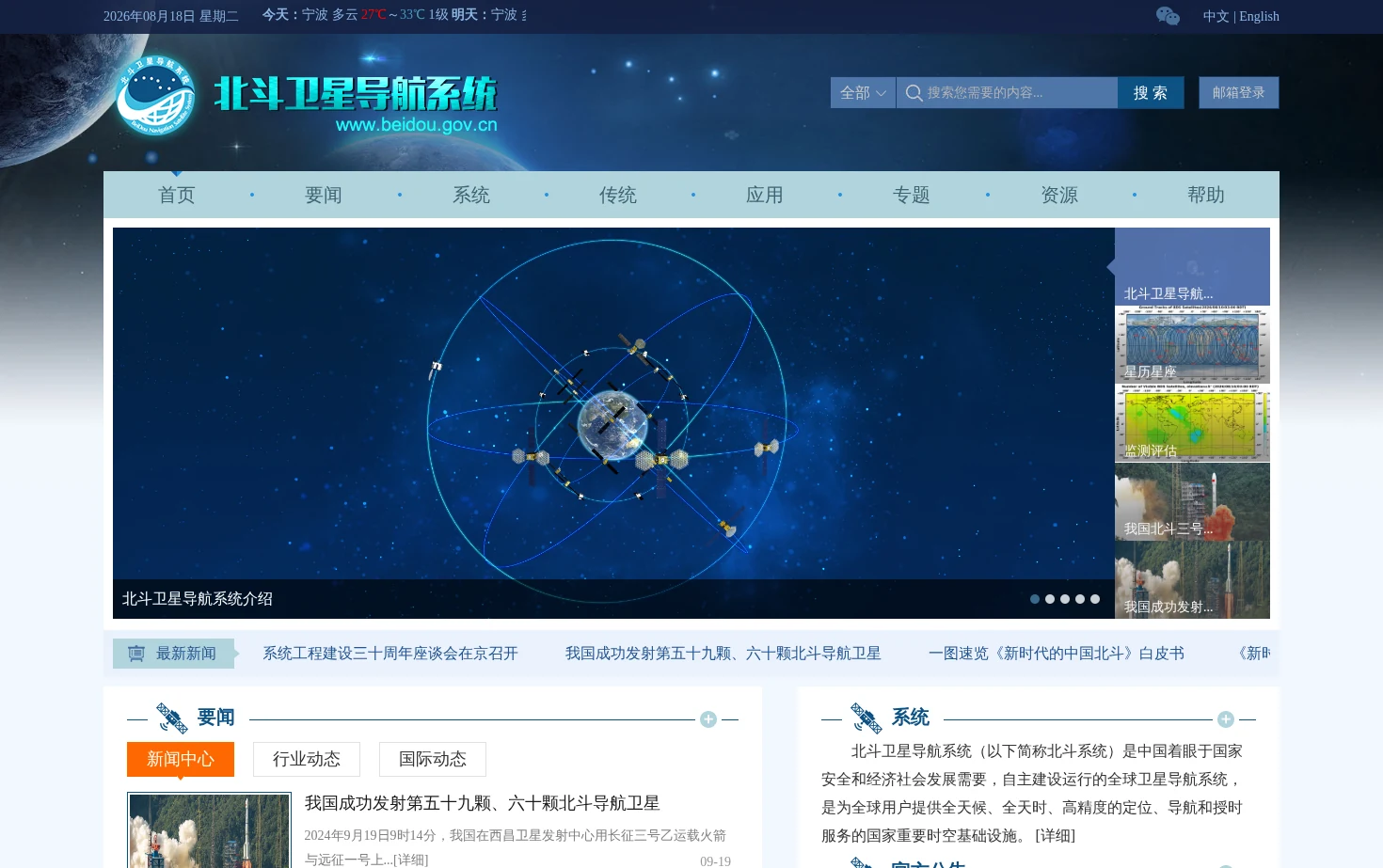
Task: Click the 最新新闻 newspaper icon
Action: [136, 654]
